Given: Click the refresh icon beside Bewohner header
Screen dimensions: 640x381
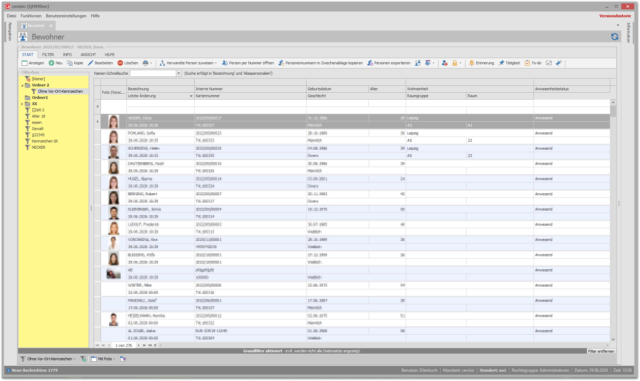Looking at the screenshot, I should point(614,37).
